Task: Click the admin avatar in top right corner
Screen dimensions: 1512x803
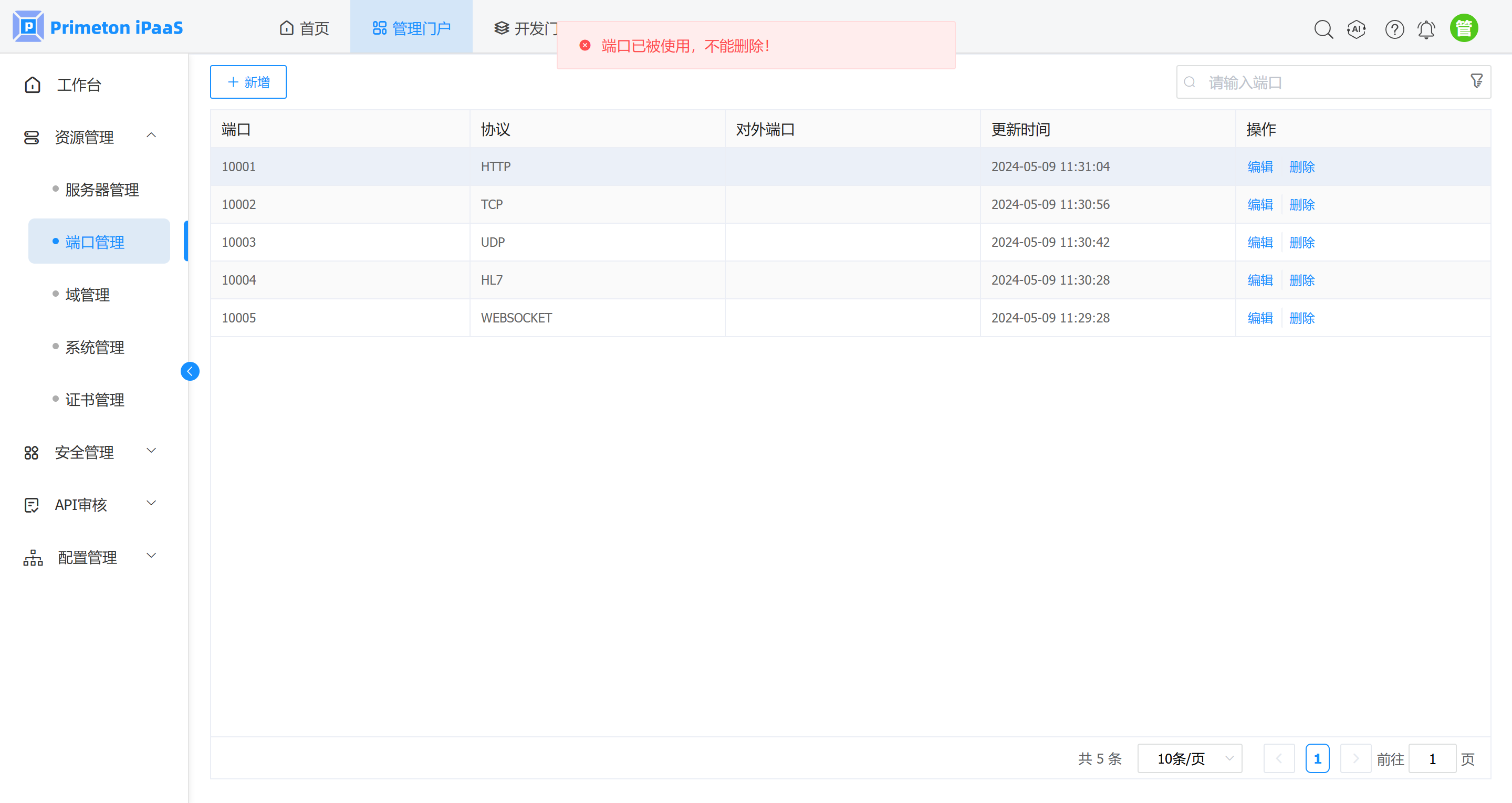Action: pyautogui.click(x=1464, y=27)
